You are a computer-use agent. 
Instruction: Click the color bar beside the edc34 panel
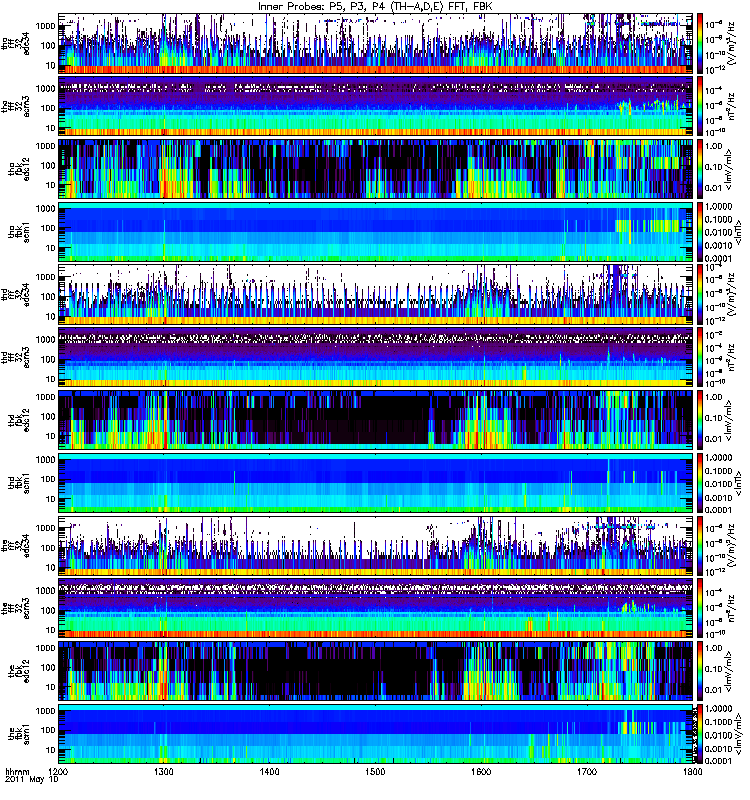click(x=700, y=546)
